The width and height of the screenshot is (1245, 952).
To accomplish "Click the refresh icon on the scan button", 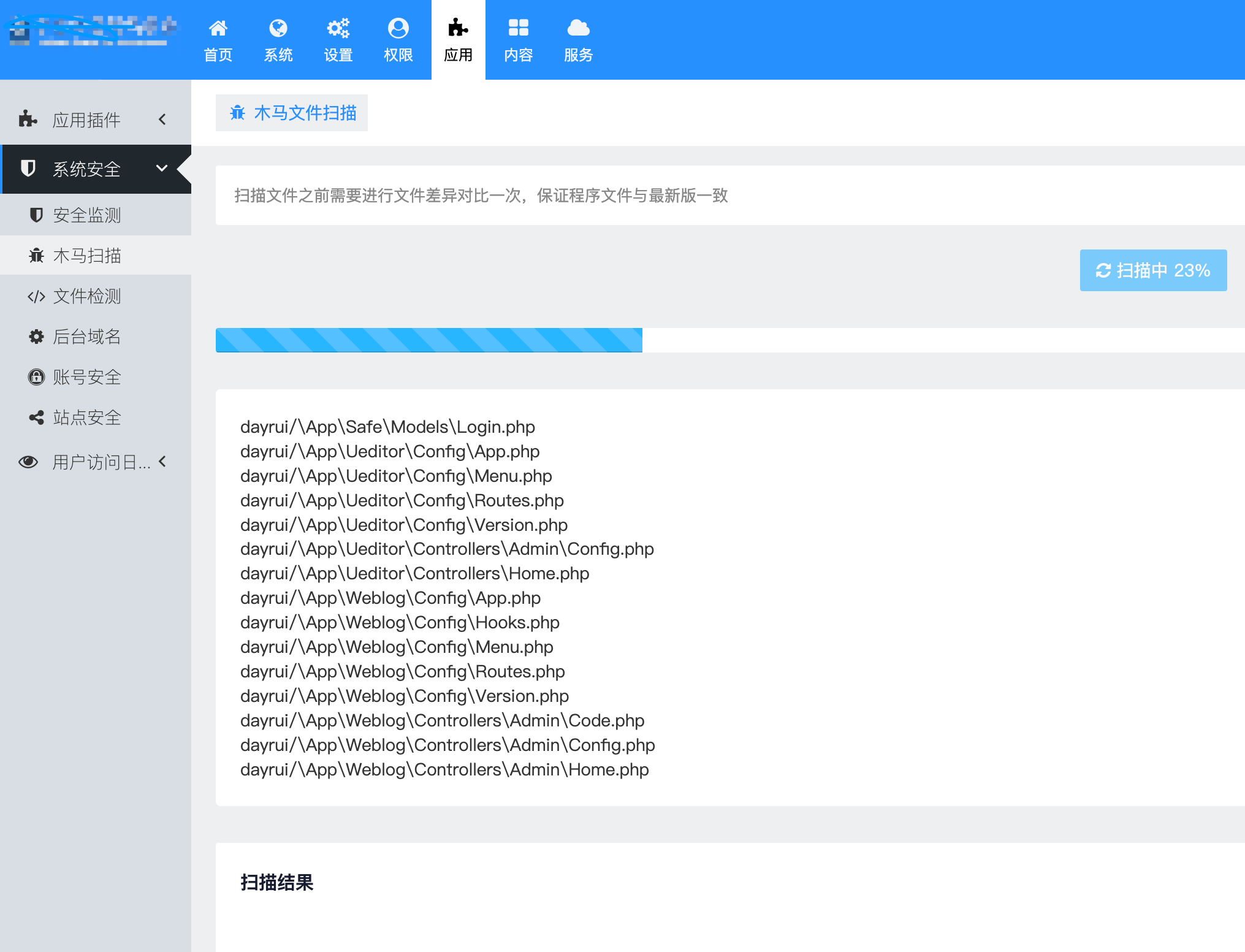I will tap(1103, 270).
